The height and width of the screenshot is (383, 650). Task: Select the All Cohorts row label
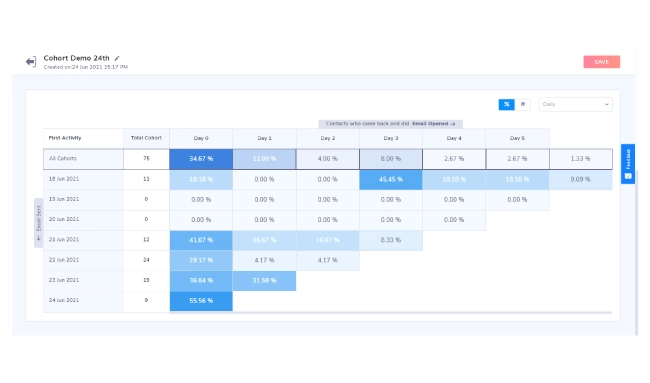tap(83, 159)
